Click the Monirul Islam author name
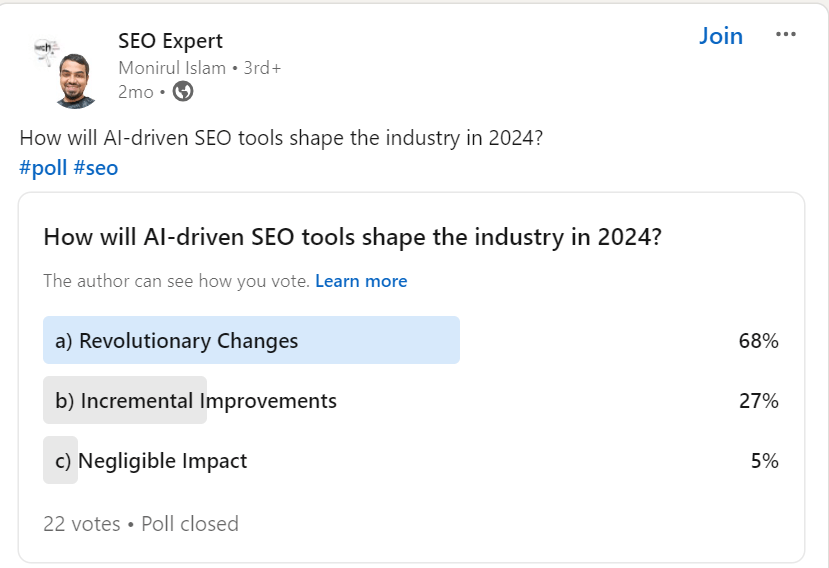The image size is (829, 568). [x=172, y=68]
